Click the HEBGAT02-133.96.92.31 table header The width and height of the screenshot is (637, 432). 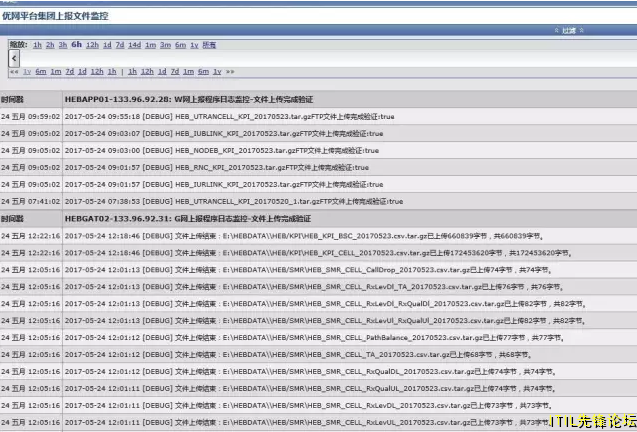[188, 219]
